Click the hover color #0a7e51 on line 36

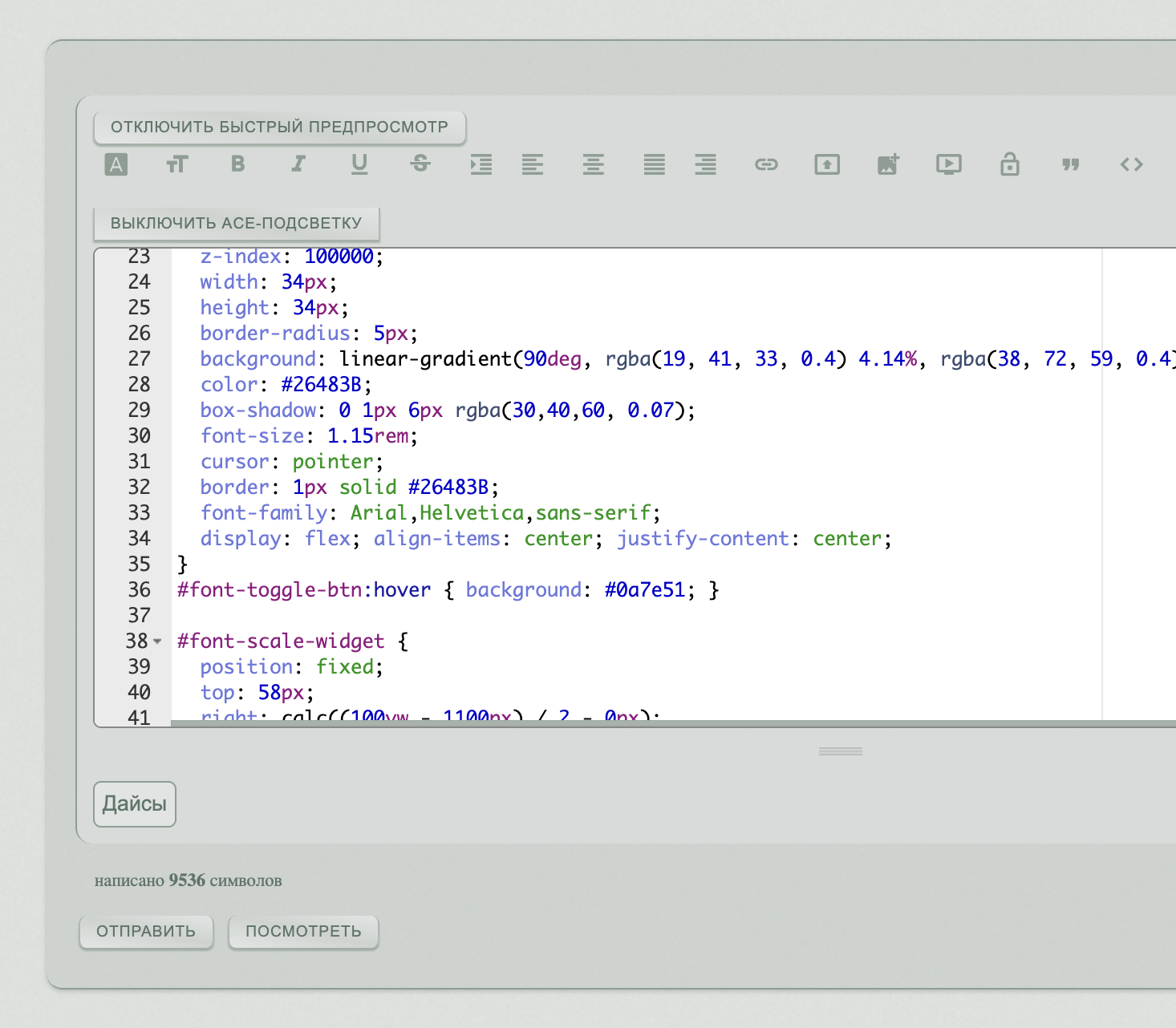645,589
